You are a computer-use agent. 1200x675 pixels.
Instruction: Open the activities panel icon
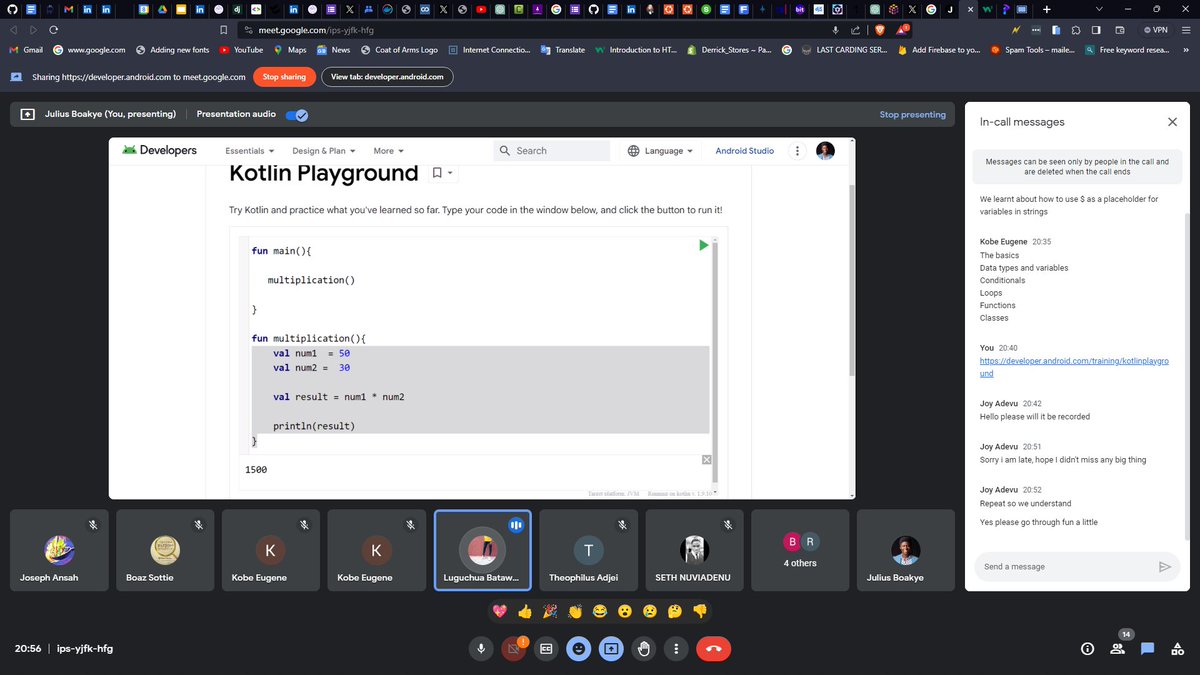click(1178, 649)
